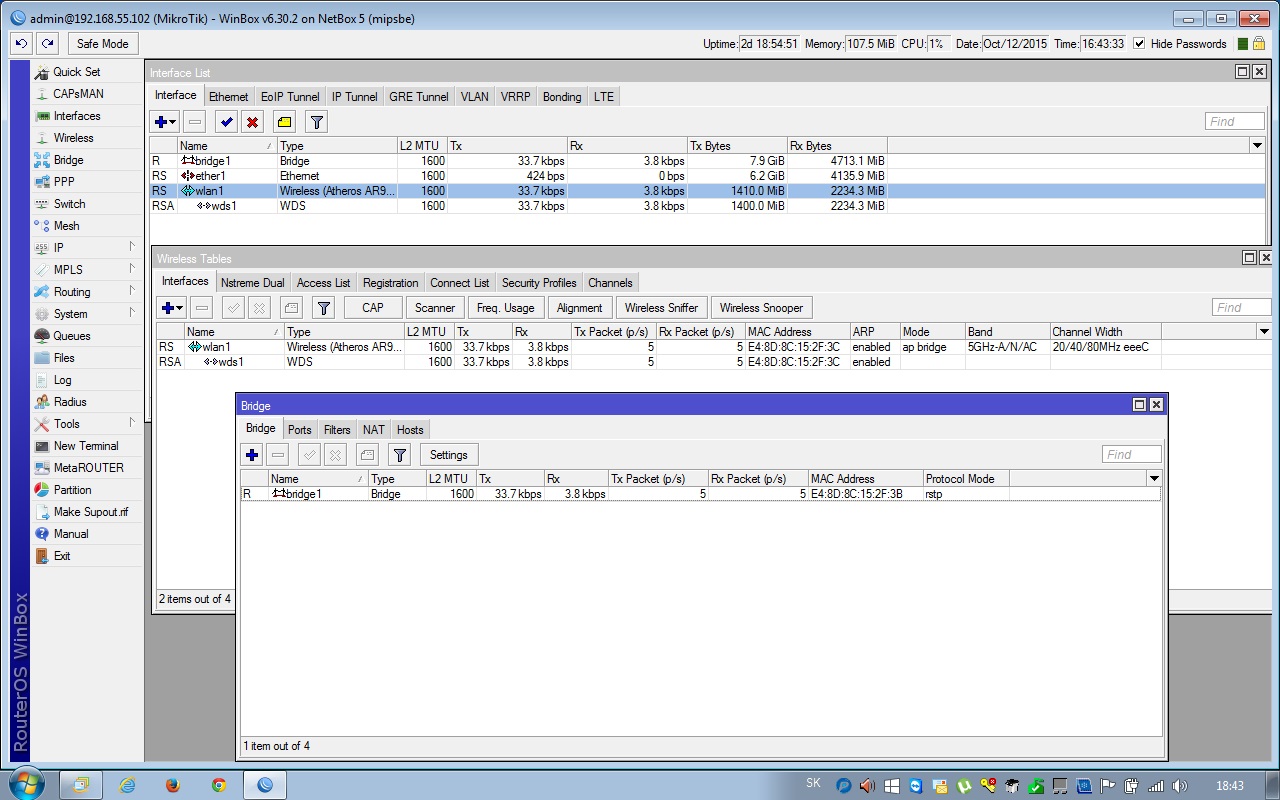Toggle the Safe Mode button
The image size is (1280, 800).
click(103, 44)
